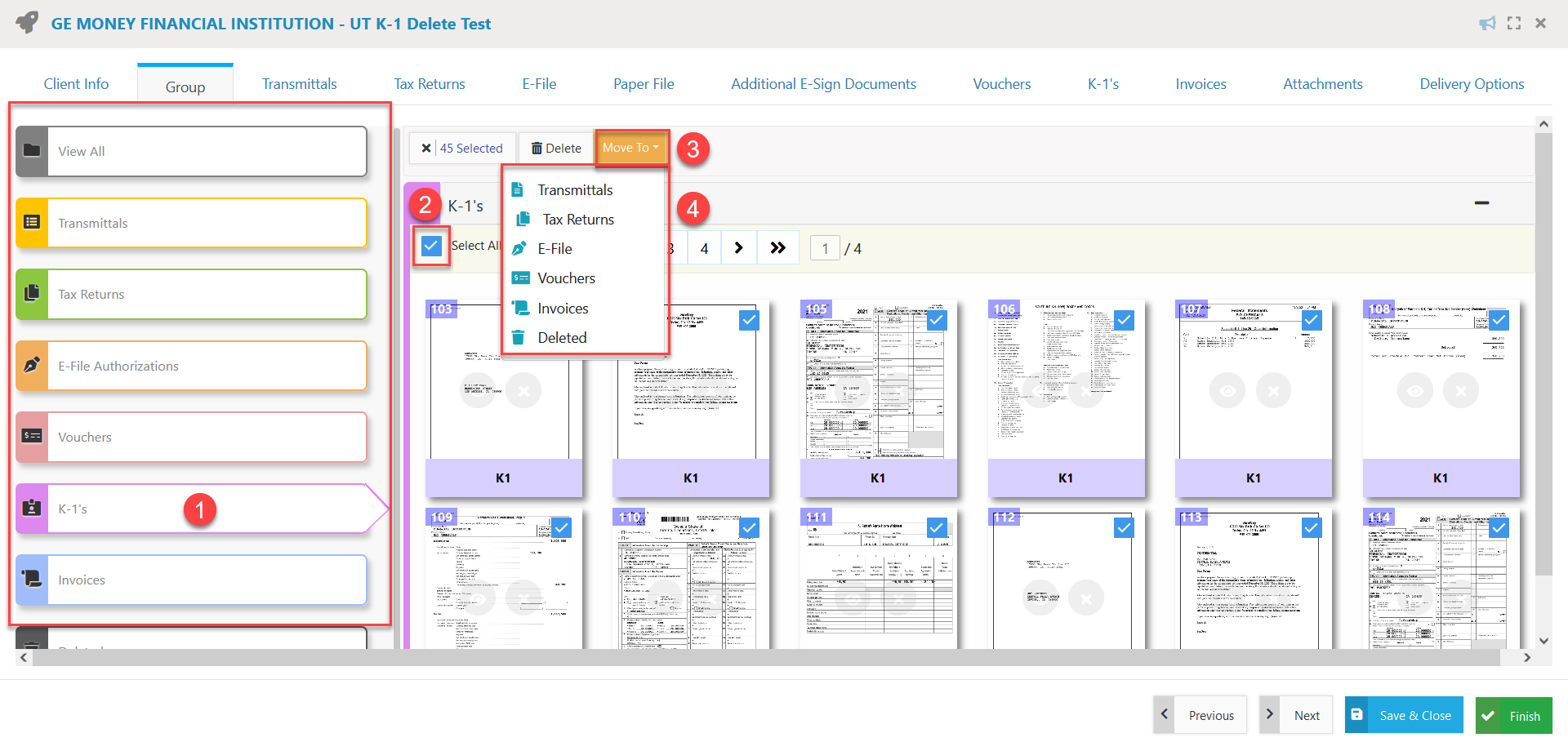This screenshot has width=1568, height=751.
Task: Collapse the K-1's group with the minus control
Action: 1483,202
